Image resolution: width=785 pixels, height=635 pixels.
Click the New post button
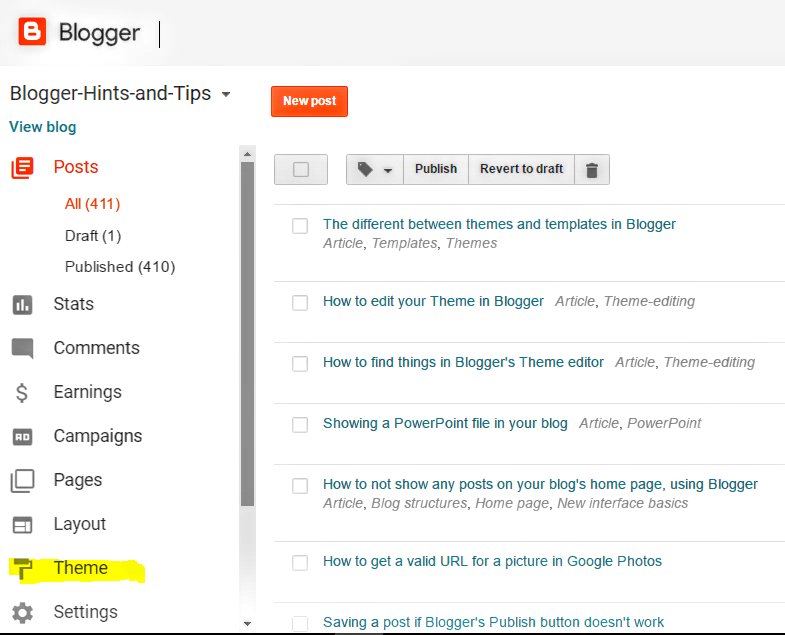(309, 101)
